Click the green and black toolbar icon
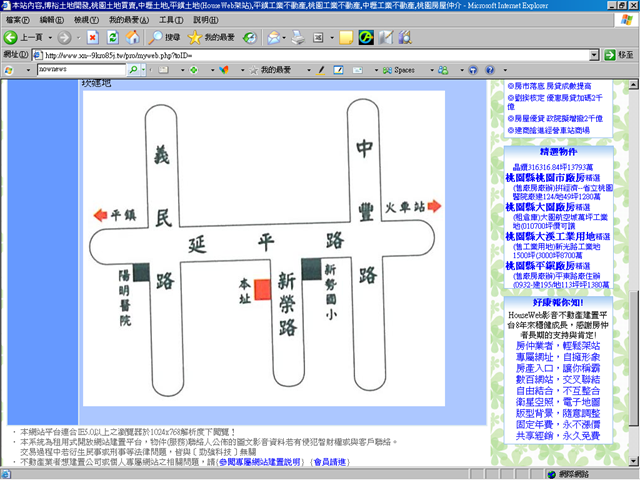Viewport: 640px width, 480px height. click(366, 38)
